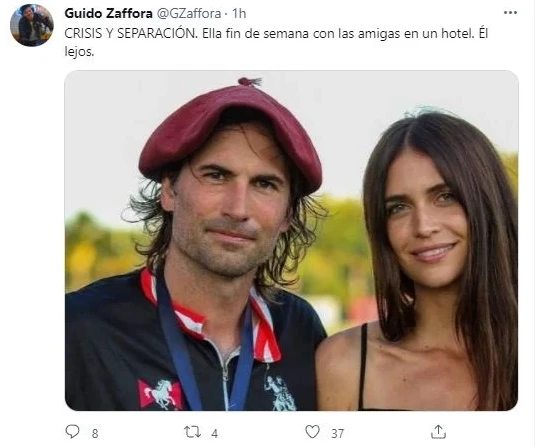This screenshot has height=446, width=536.
Task: Open the 1h tweet timestamp
Action: point(239,13)
